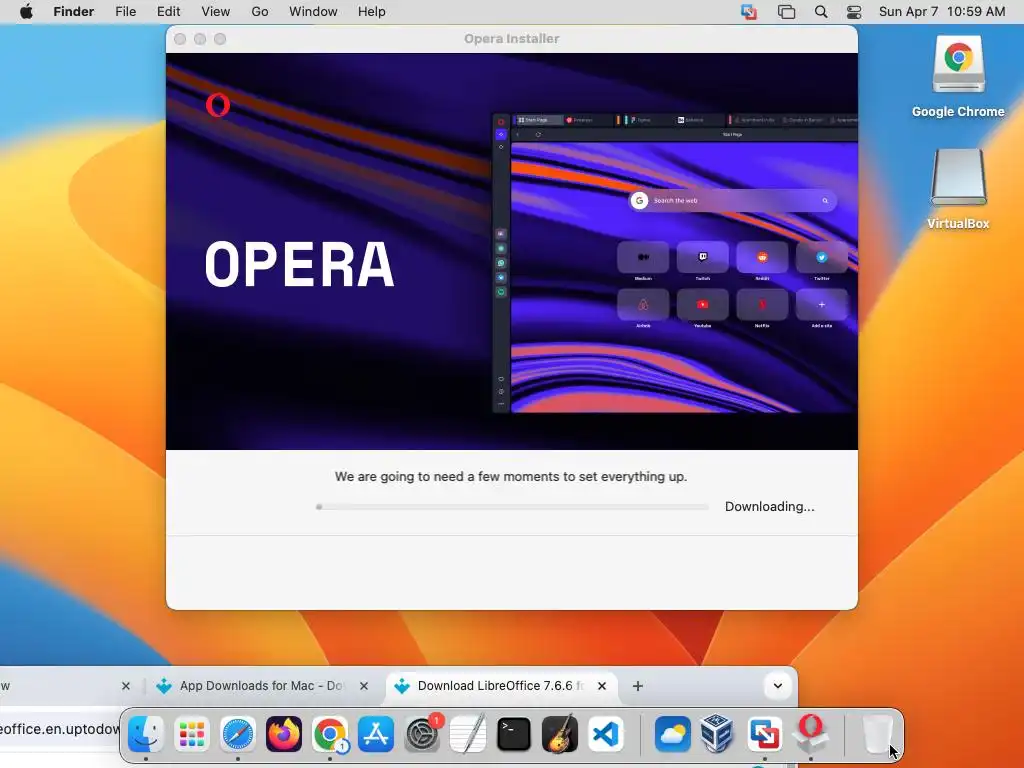Launch Firefox from the Dock

(283, 734)
